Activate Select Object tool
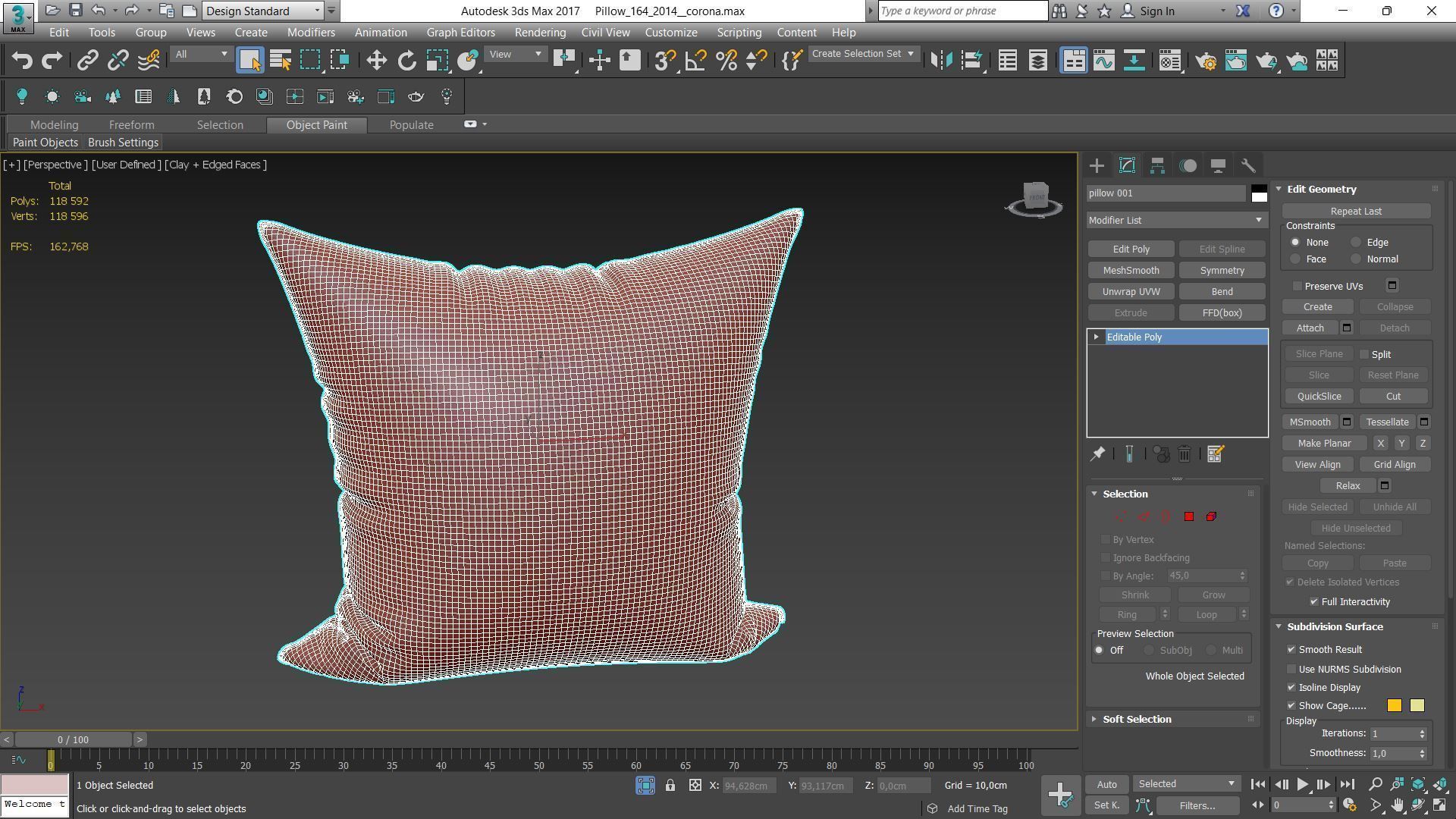The image size is (1456, 819). (249, 61)
